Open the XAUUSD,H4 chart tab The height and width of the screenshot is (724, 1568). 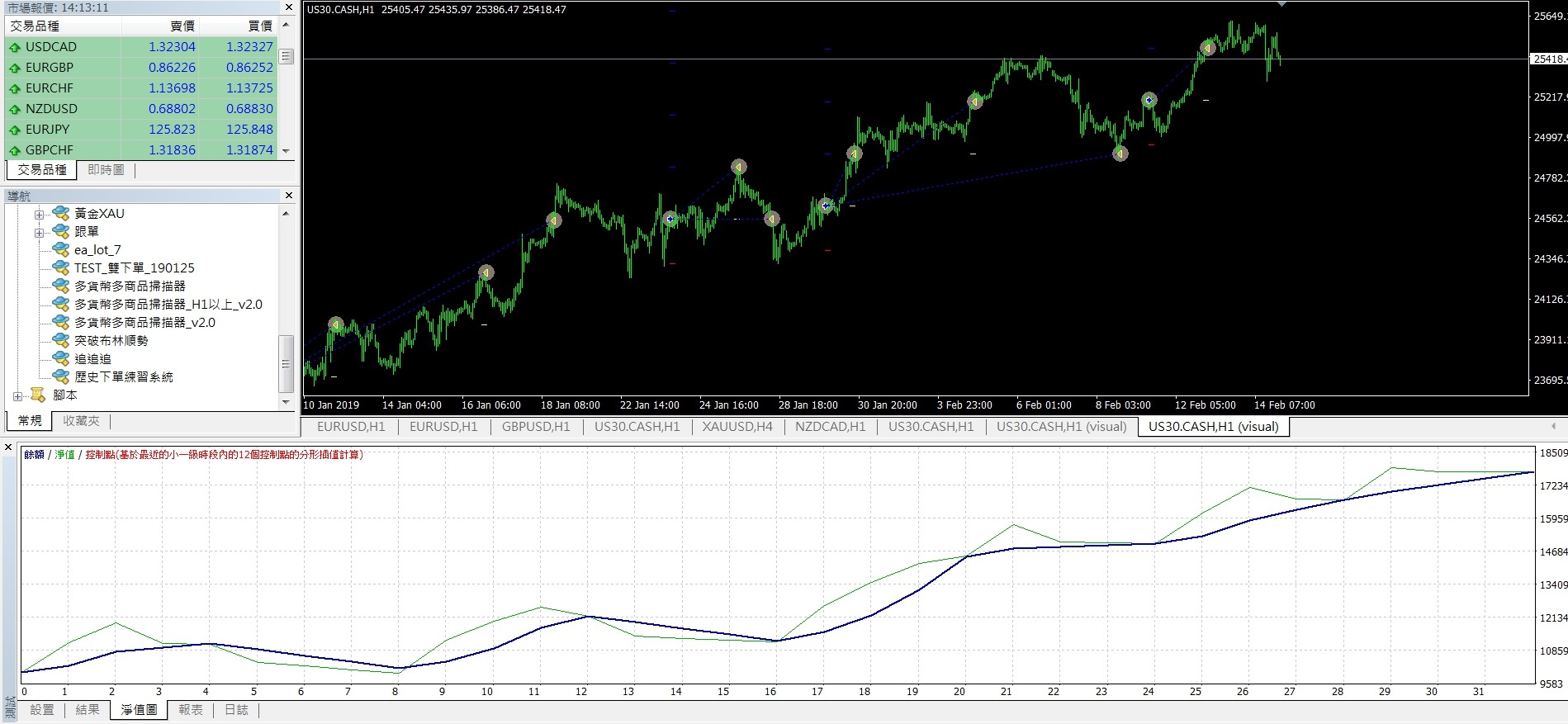pyautogui.click(x=737, y=427)
